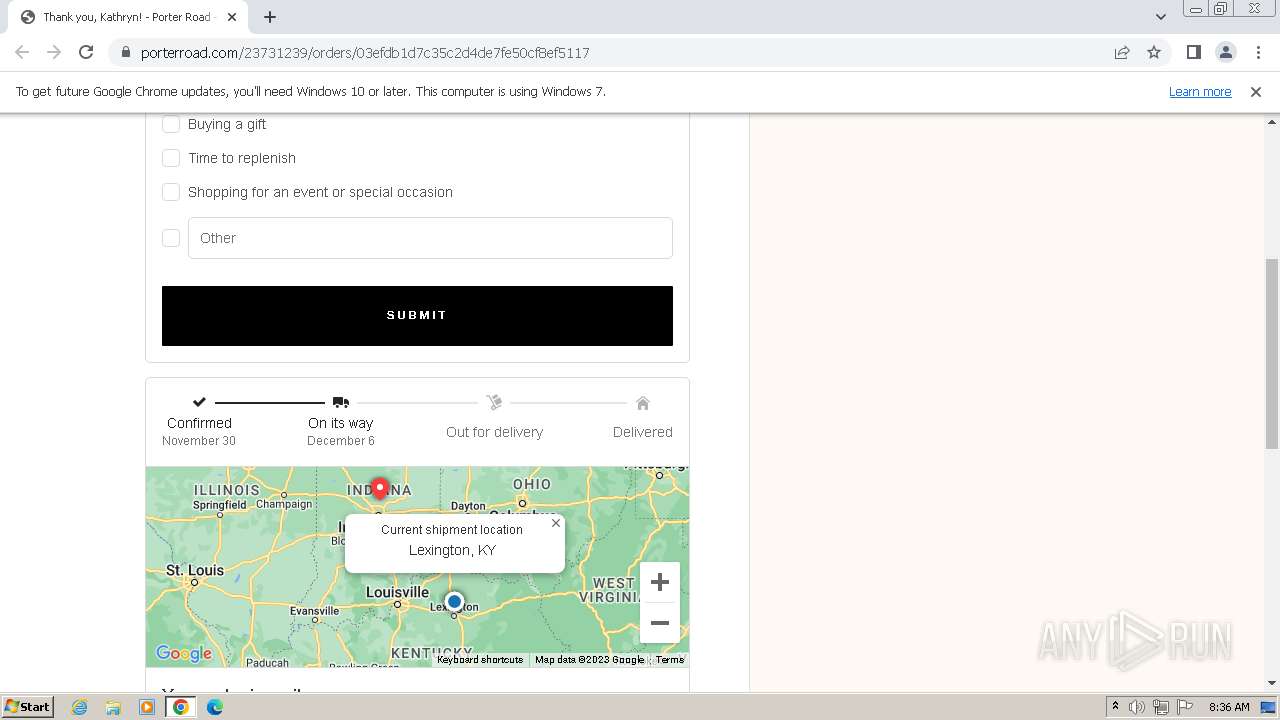Viewport: 1280px width, 720px height.
Task: Open Chrome three-dot menu
Action: point(1258,52)
